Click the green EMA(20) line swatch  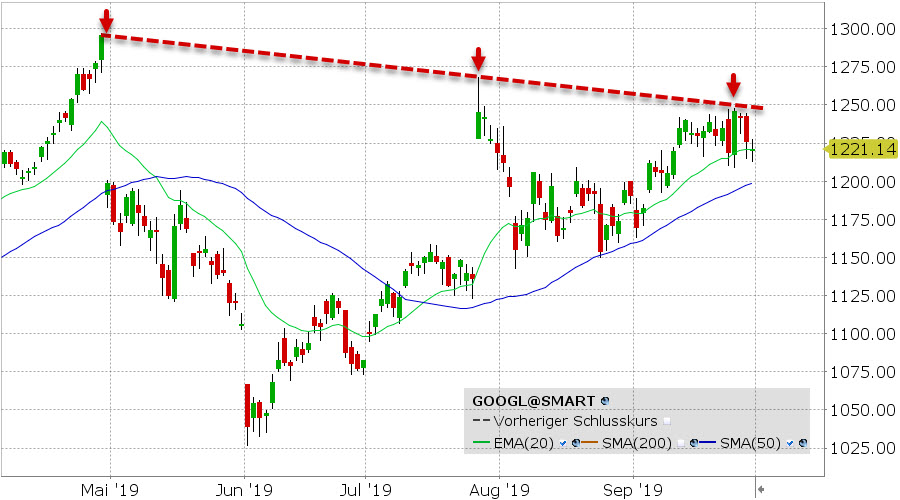pyautogui.click(x=482, y=442)
